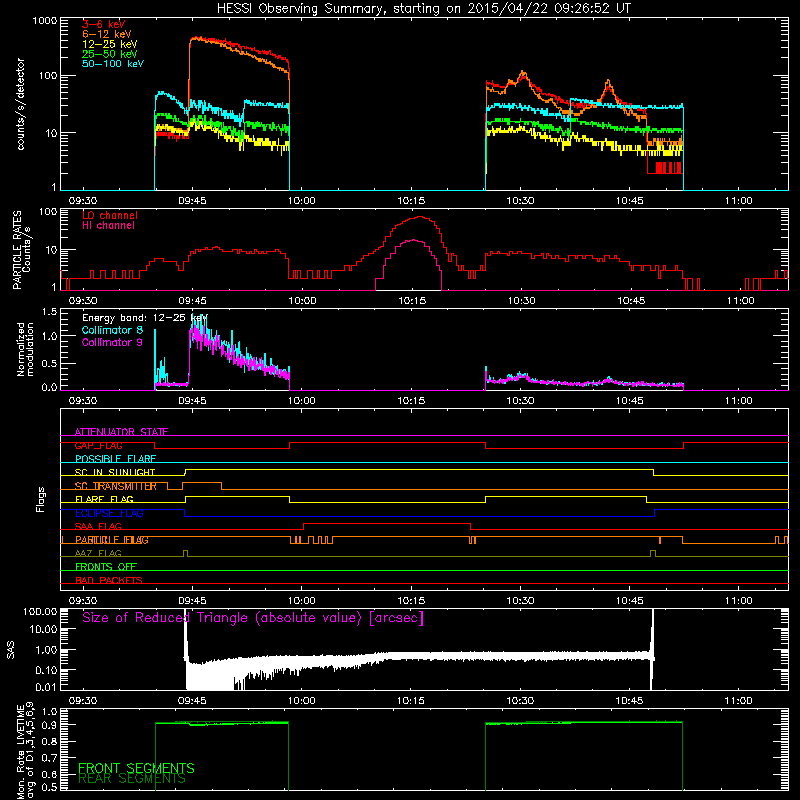Click the FRONTS_OFF flag label

(106, 567)
